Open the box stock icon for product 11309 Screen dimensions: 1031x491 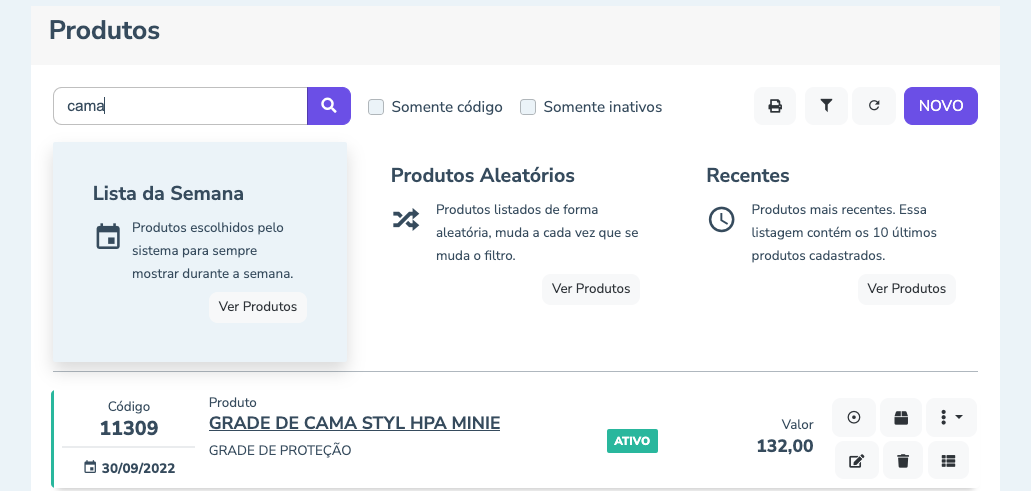(901, 418)
